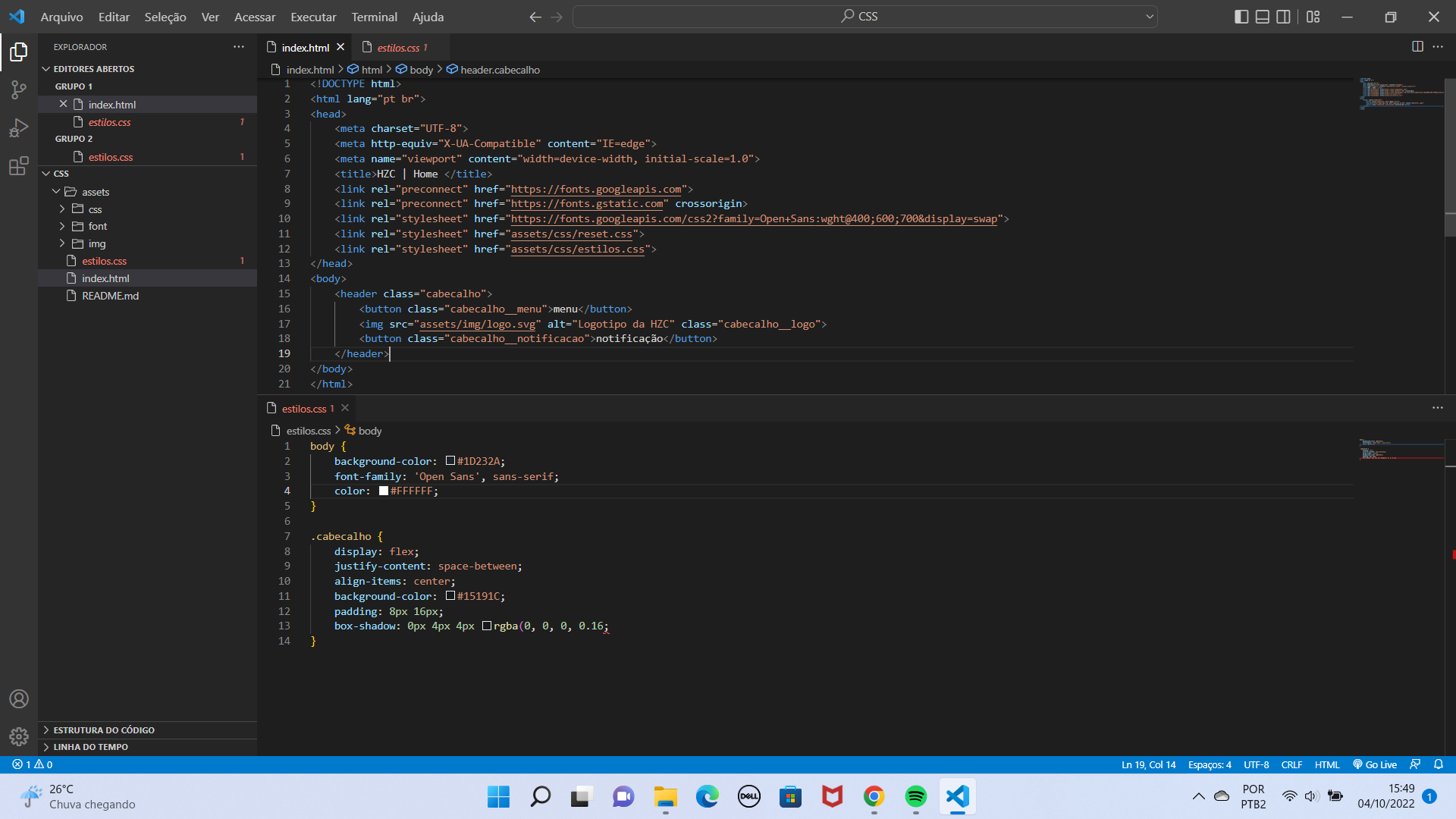Viewport: 1456px width, 819px height.
Task: Open Explorer views and more actions ellipsis
Action: (239, 46)
